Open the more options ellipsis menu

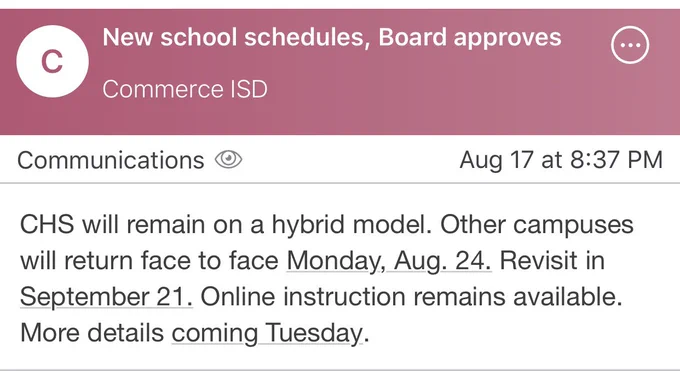coord(630,45)
